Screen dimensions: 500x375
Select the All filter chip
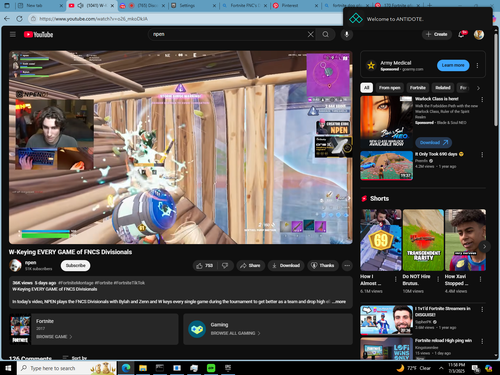coord(366,88)
